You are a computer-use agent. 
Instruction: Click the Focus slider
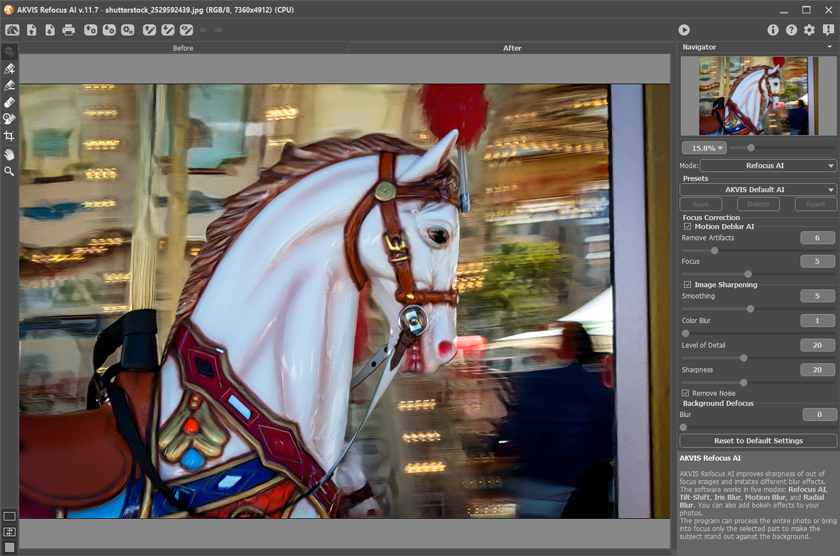pos(758,274)
